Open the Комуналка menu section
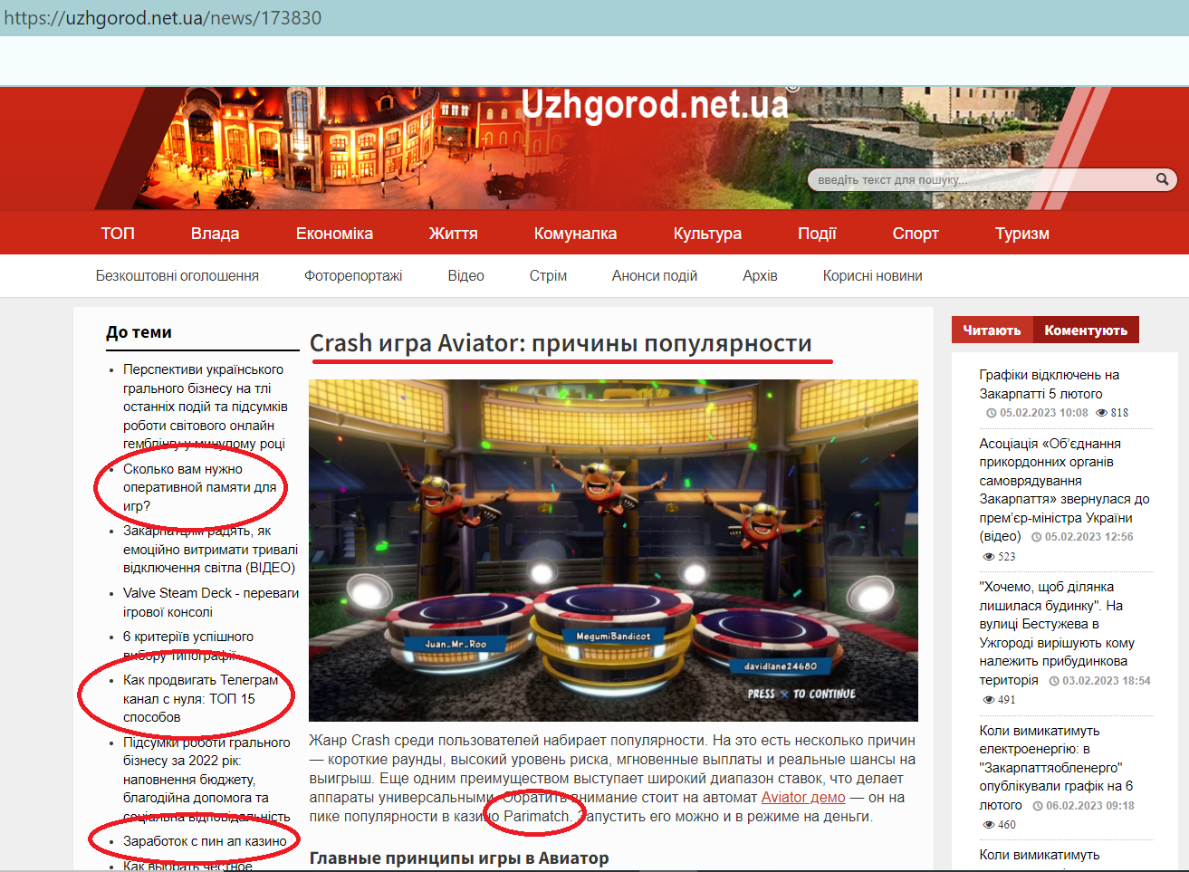This screenshot has height=872, width=1189. tap(576, 234)
